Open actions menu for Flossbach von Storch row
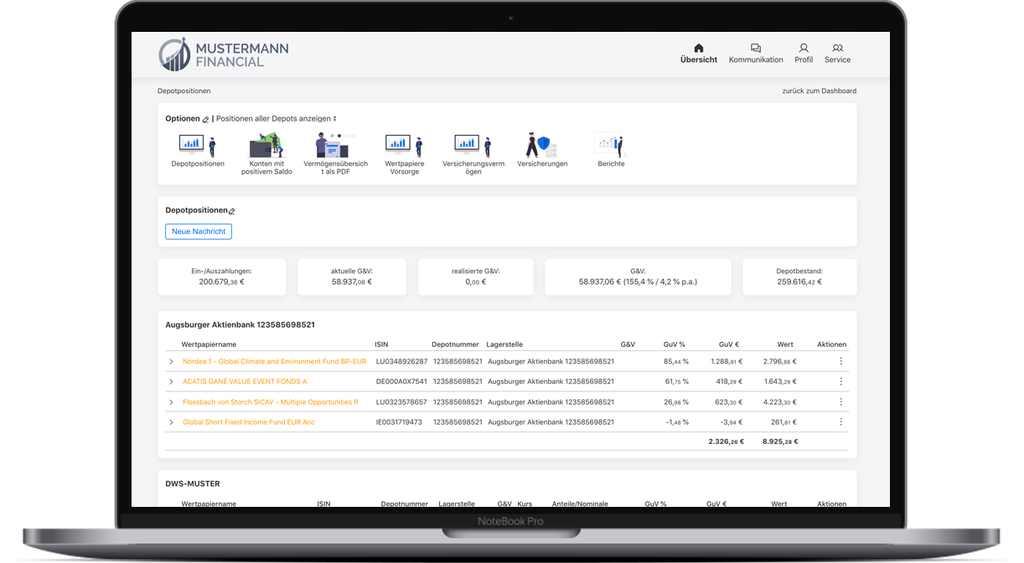Image resolution: width=1024 pixels, height=563 pixels. (x=840, y=402)
